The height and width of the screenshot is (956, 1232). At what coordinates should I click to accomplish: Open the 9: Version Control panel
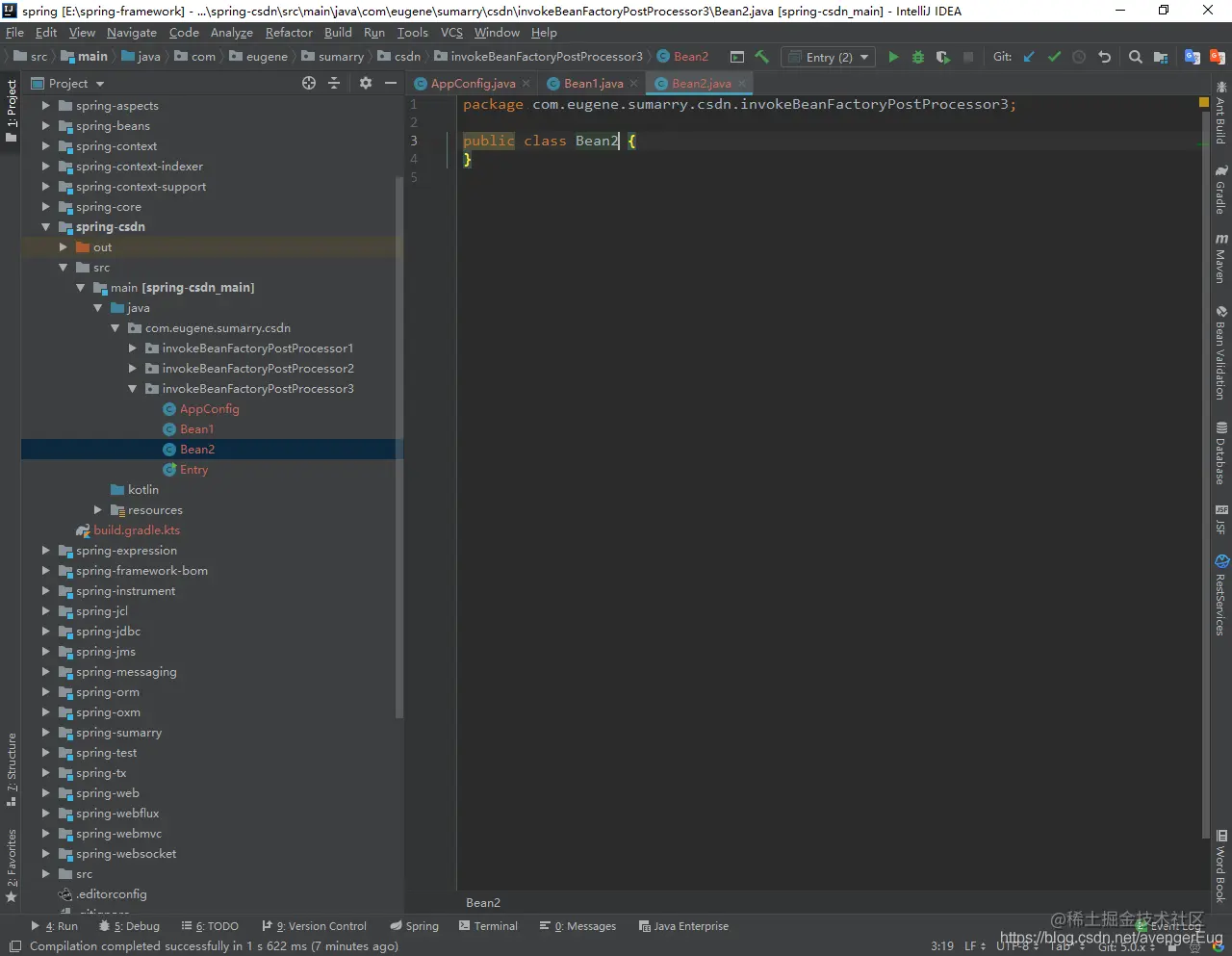click(315, 926)
